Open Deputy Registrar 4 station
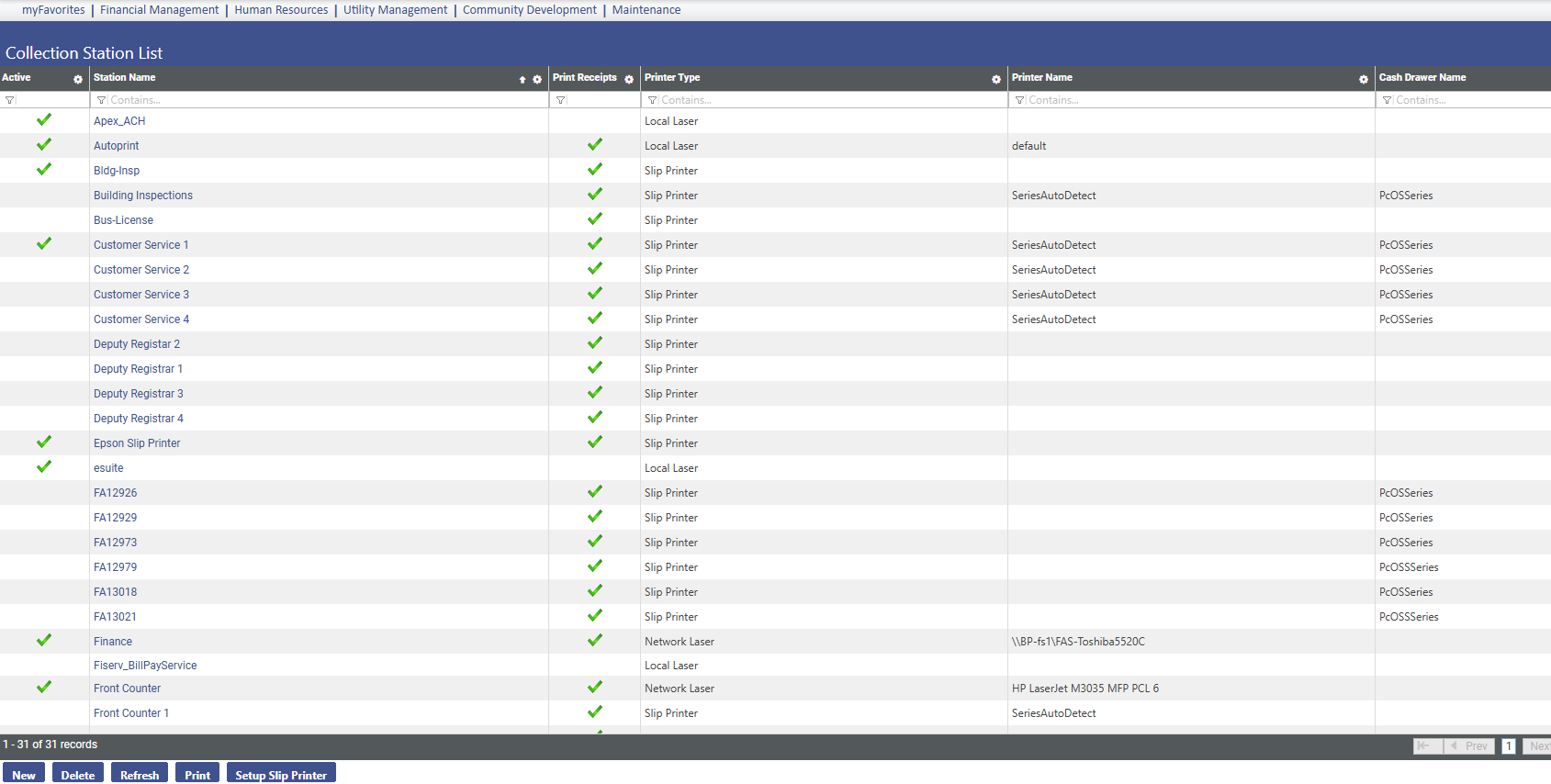The image size is (1551, 784). [x=139, y=419]
